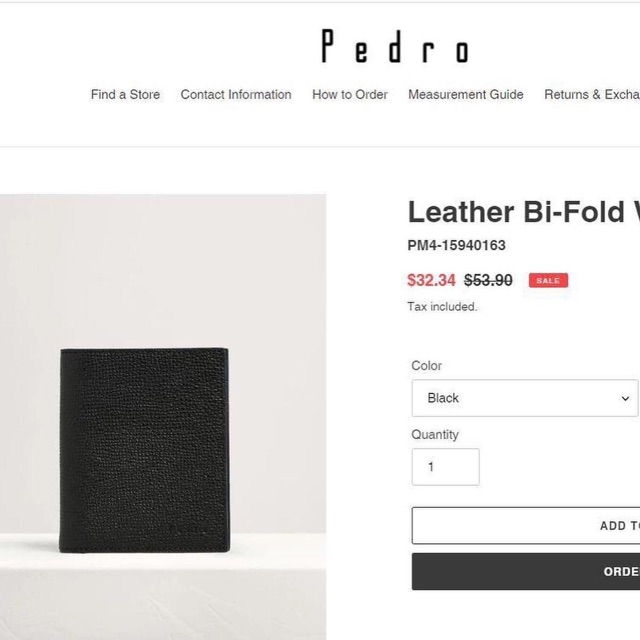Select the product code PM4-15940163
Image resolution: width=640 pixels, height=640 pixels.
click(x=456, y=246)
